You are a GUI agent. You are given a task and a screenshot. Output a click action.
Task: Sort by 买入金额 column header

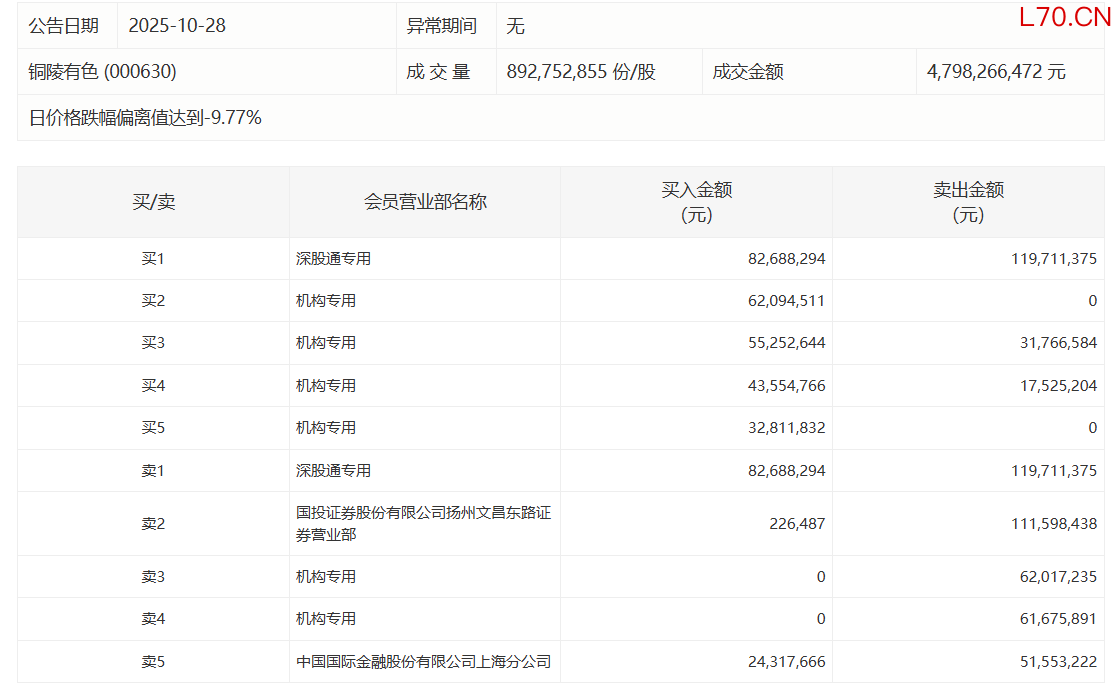pos(696,202)
